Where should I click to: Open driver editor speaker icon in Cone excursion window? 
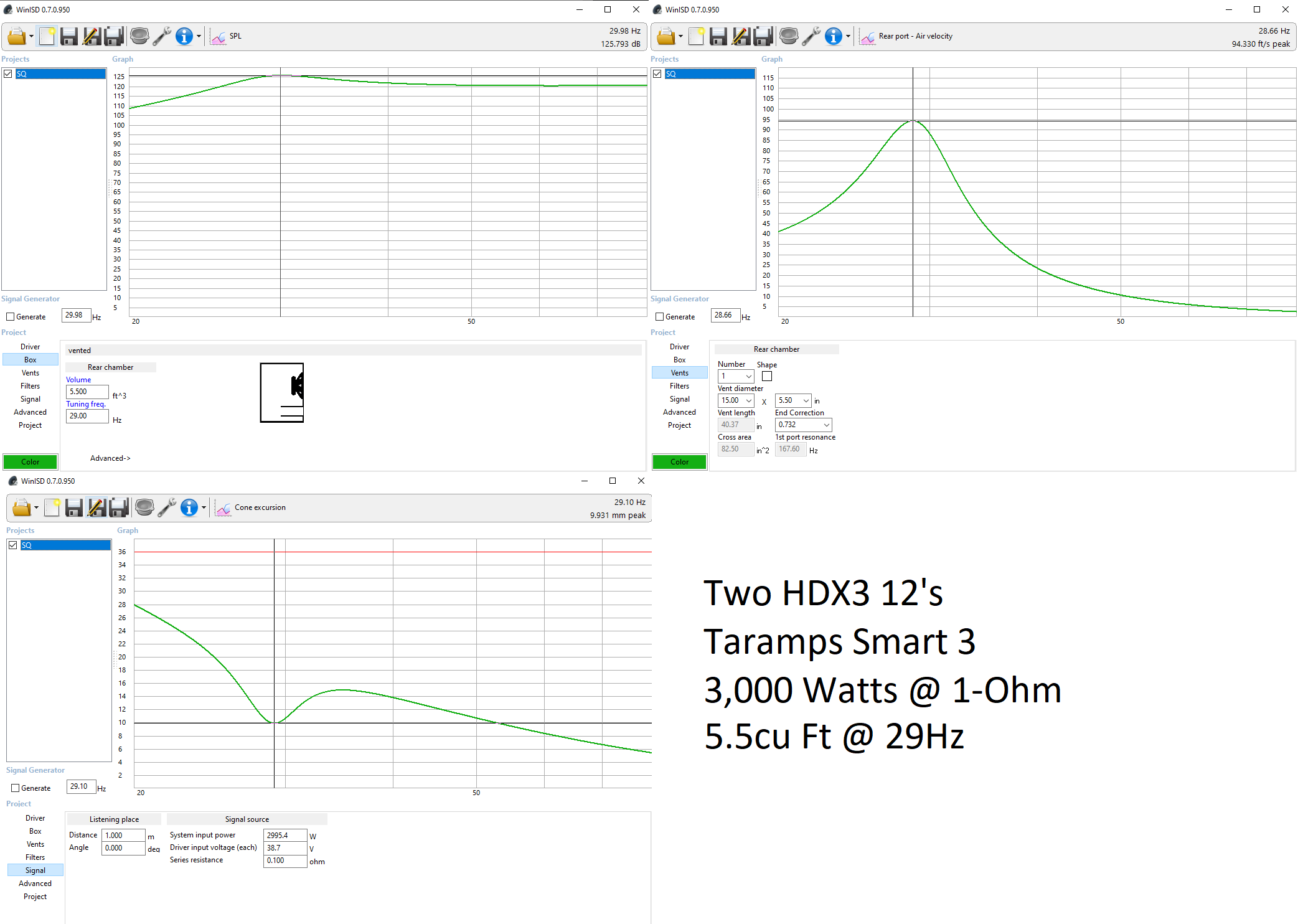coord(144,507)
